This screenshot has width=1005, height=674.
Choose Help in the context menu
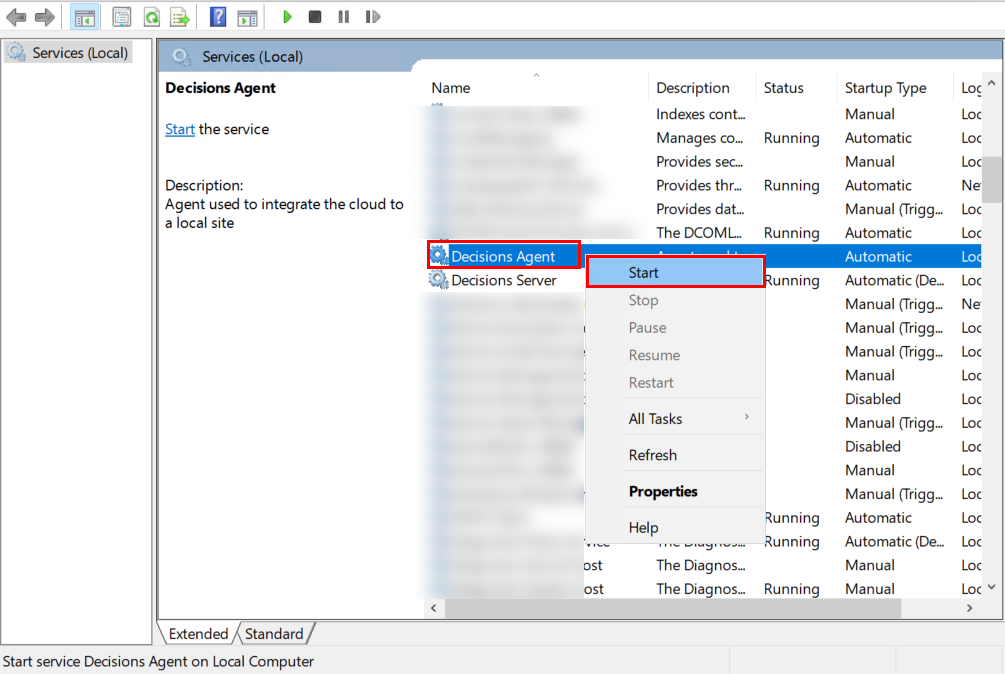tap(676, 527)
